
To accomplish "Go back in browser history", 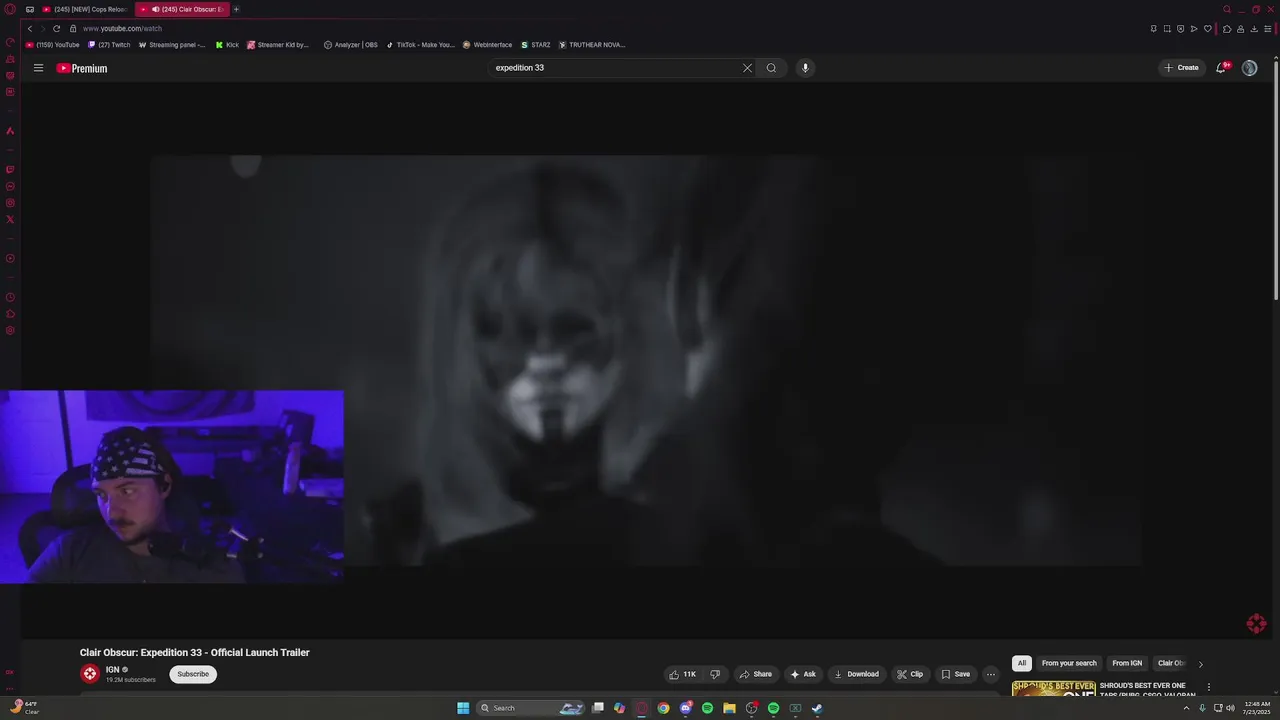I will pos(30,28).
